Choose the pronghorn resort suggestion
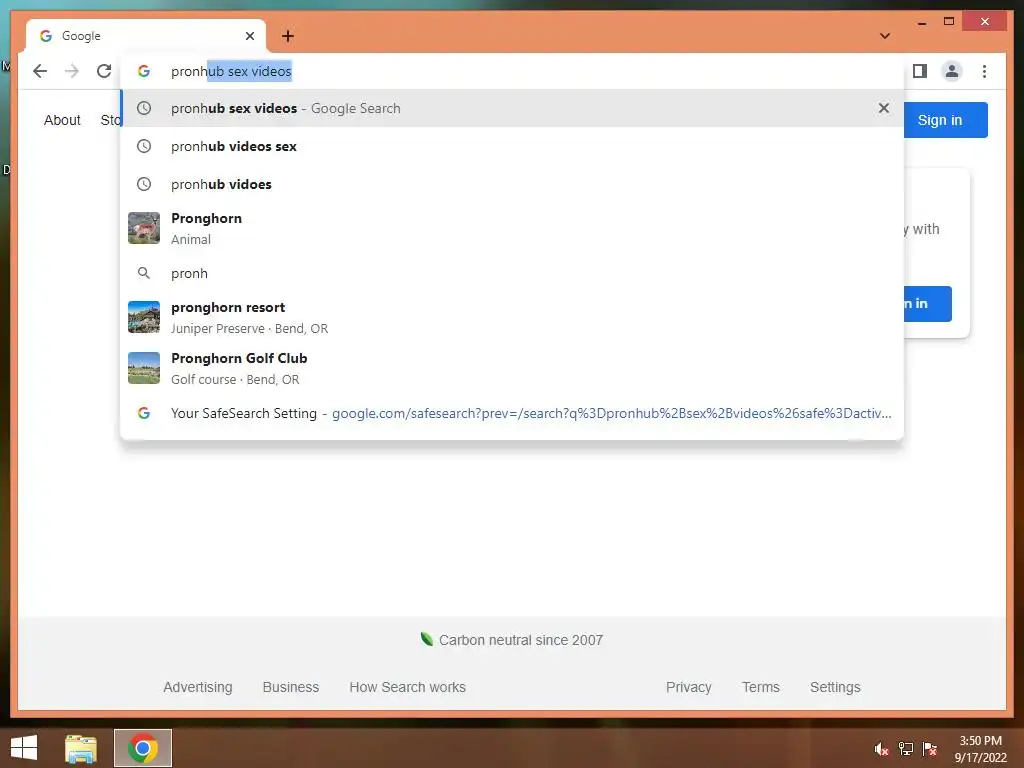The height and width of the screenshot is (768, 1024). 512,317
